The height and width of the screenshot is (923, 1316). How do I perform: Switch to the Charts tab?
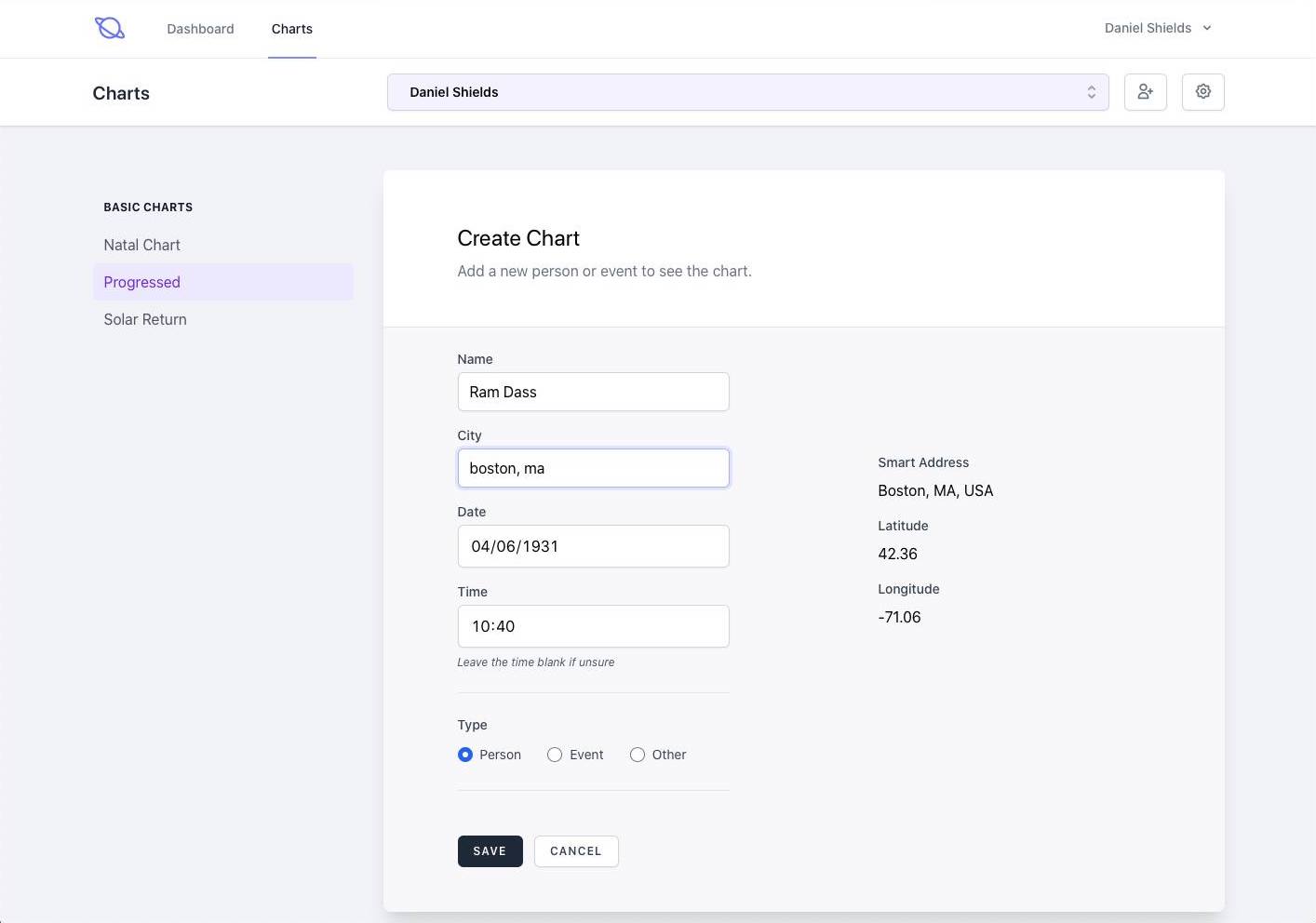point(291,29)
